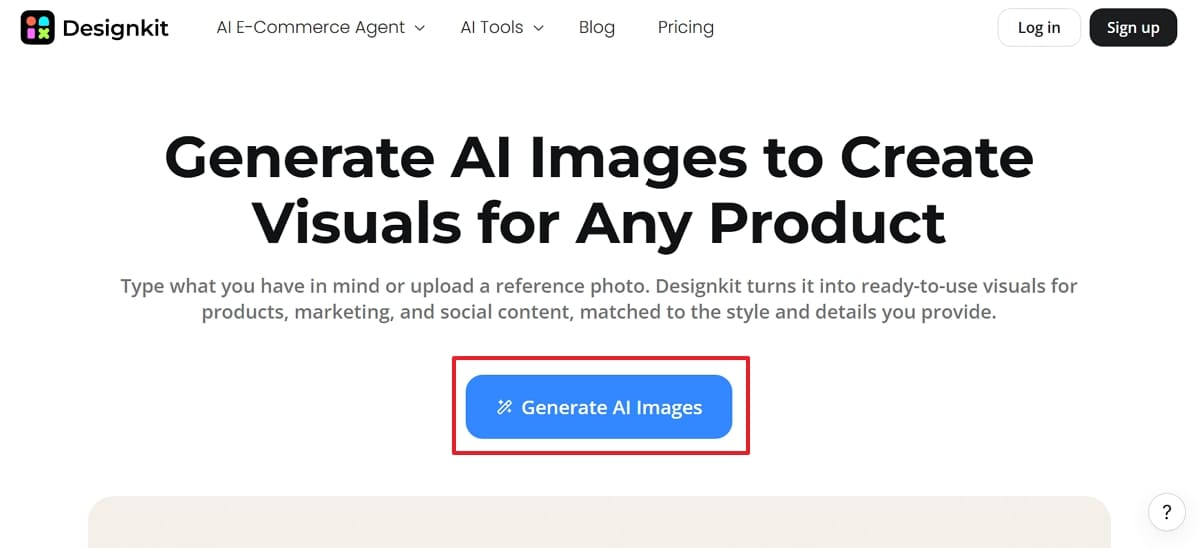Screen dimensions: 1200x548
Task: Go to the Blog page
Action: click(x=597, y=28)
